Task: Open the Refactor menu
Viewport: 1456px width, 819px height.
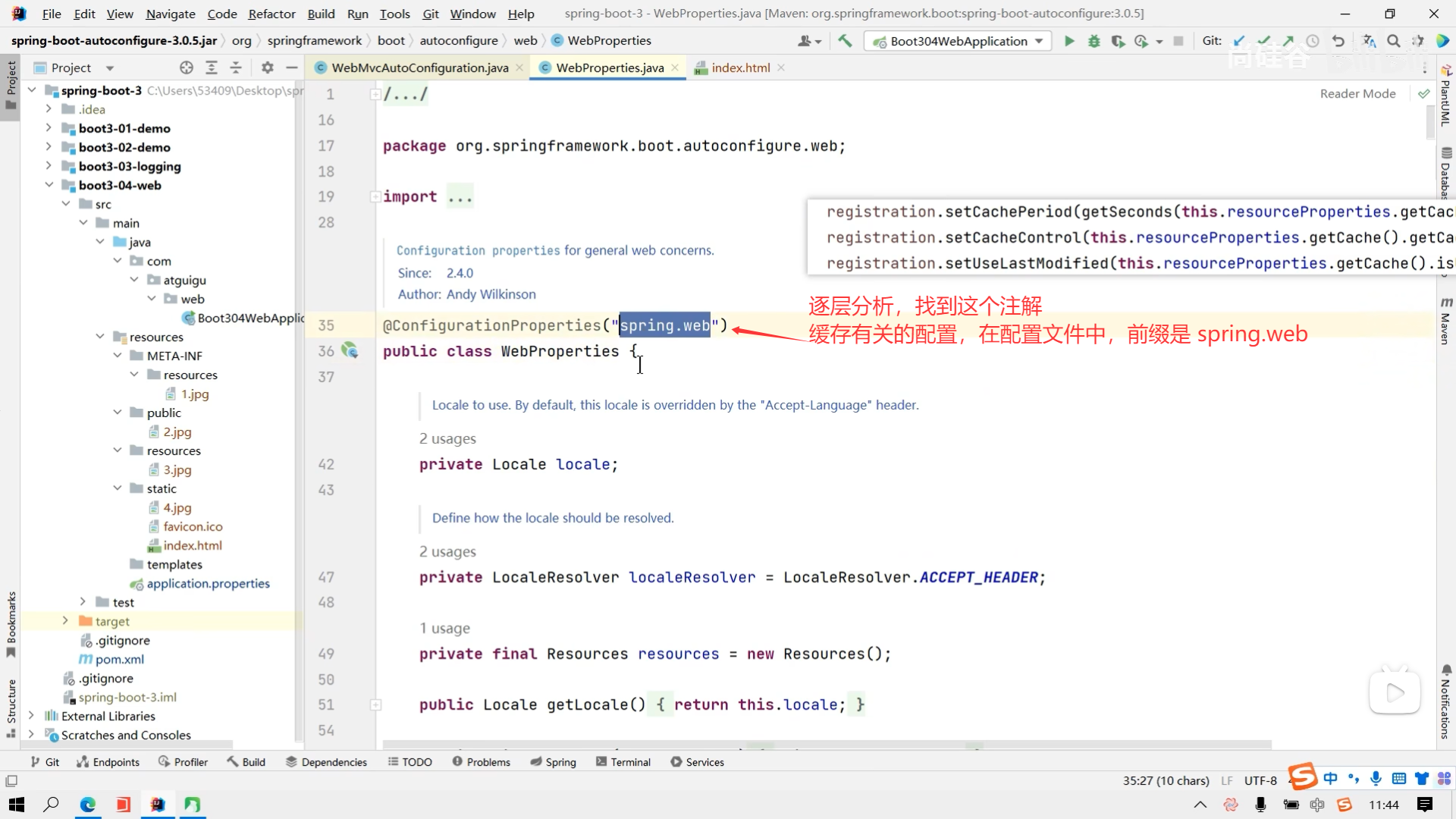Action: click(271, 14)
